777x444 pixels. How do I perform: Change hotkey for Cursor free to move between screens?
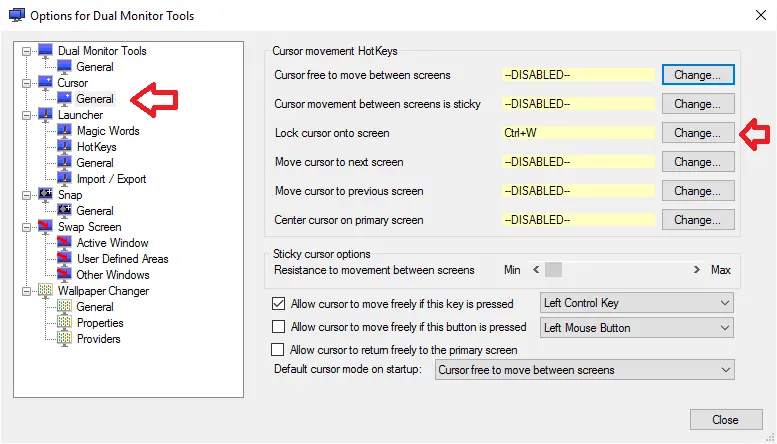pos(698,75)
